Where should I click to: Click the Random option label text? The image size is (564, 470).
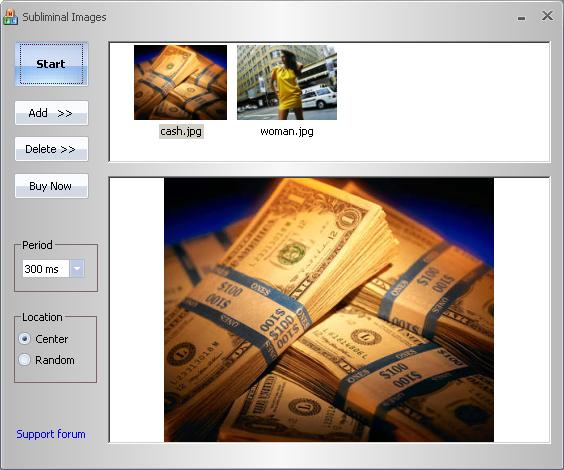click(x=55, y=360)
